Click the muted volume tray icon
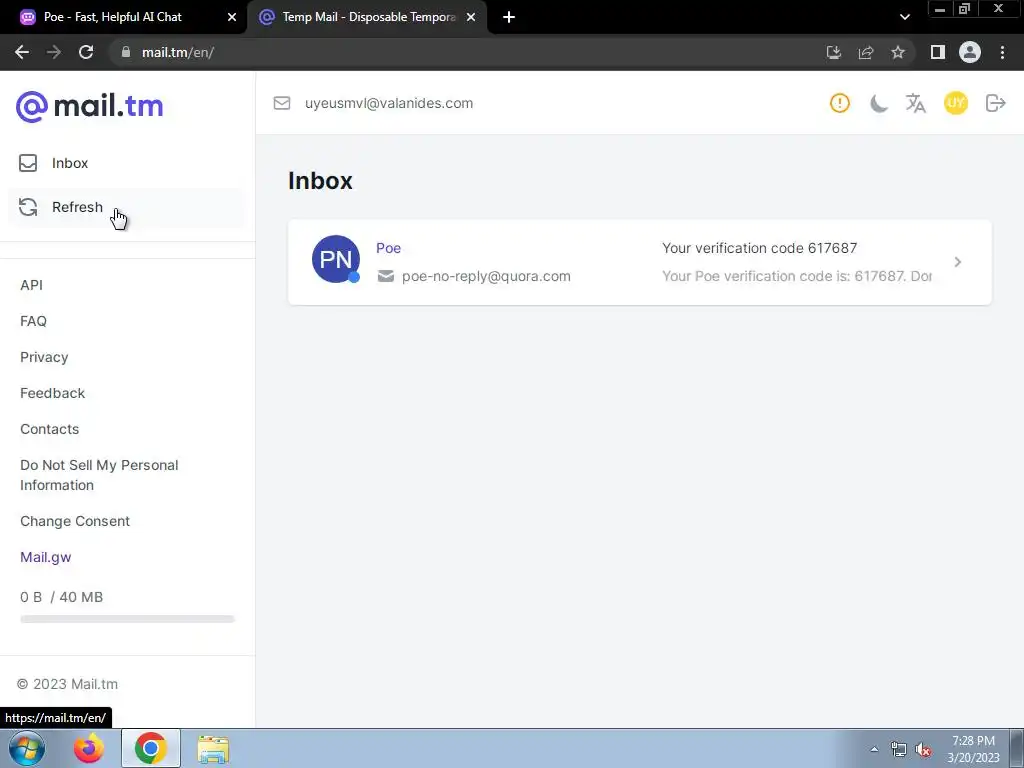Viewport: 1024px width, 768px height. click(x=923, y=749)
